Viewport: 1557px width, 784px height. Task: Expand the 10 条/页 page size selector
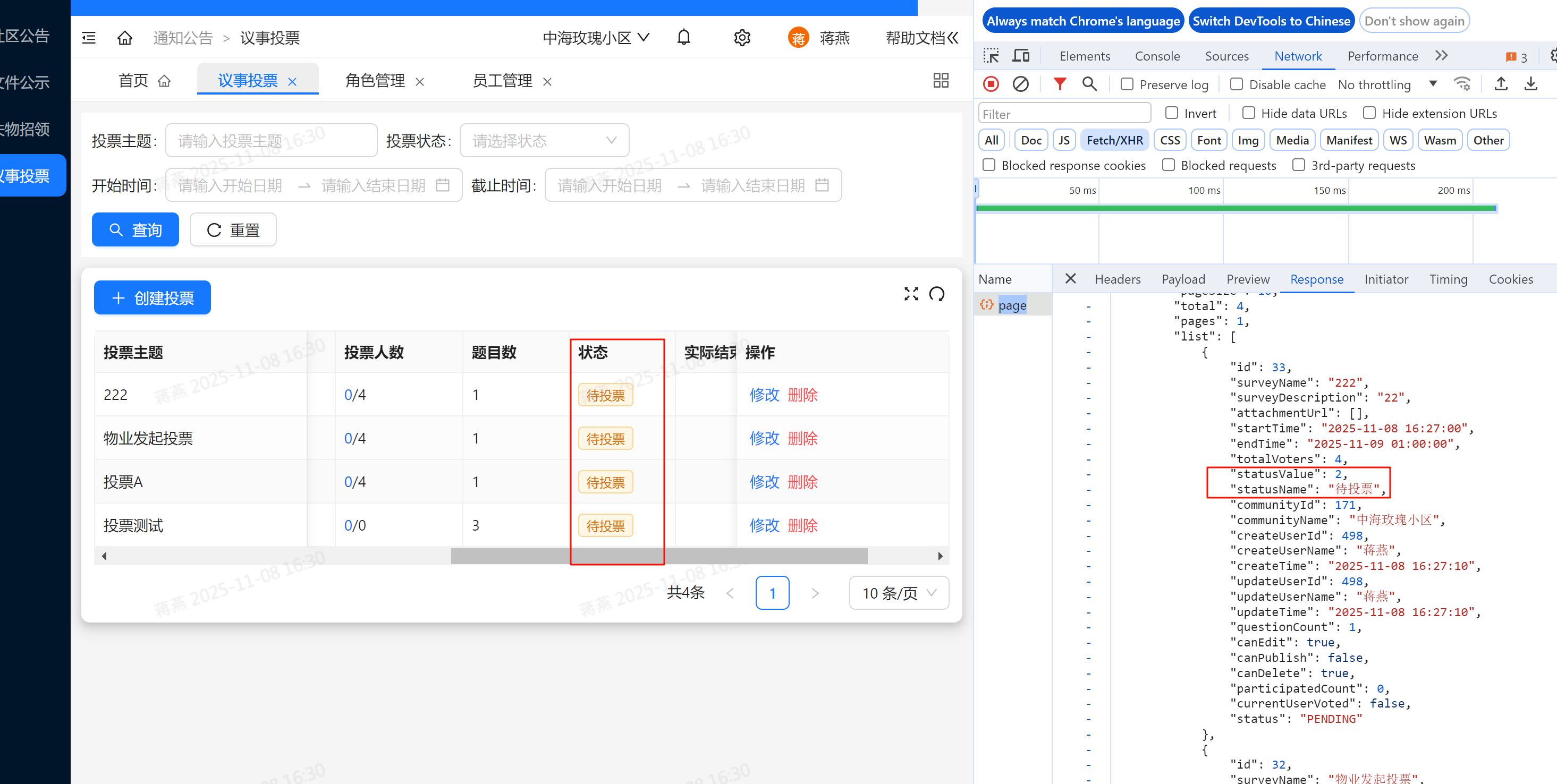click(x=898, y=593)
